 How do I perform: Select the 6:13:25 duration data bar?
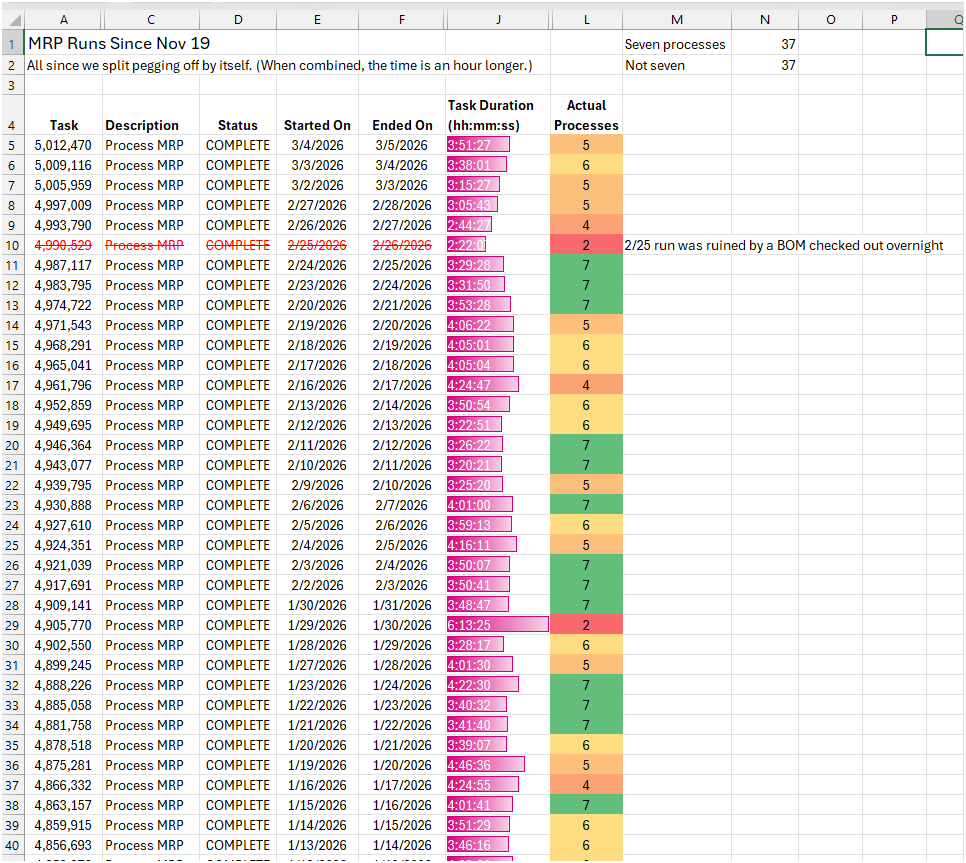[498, 625]
